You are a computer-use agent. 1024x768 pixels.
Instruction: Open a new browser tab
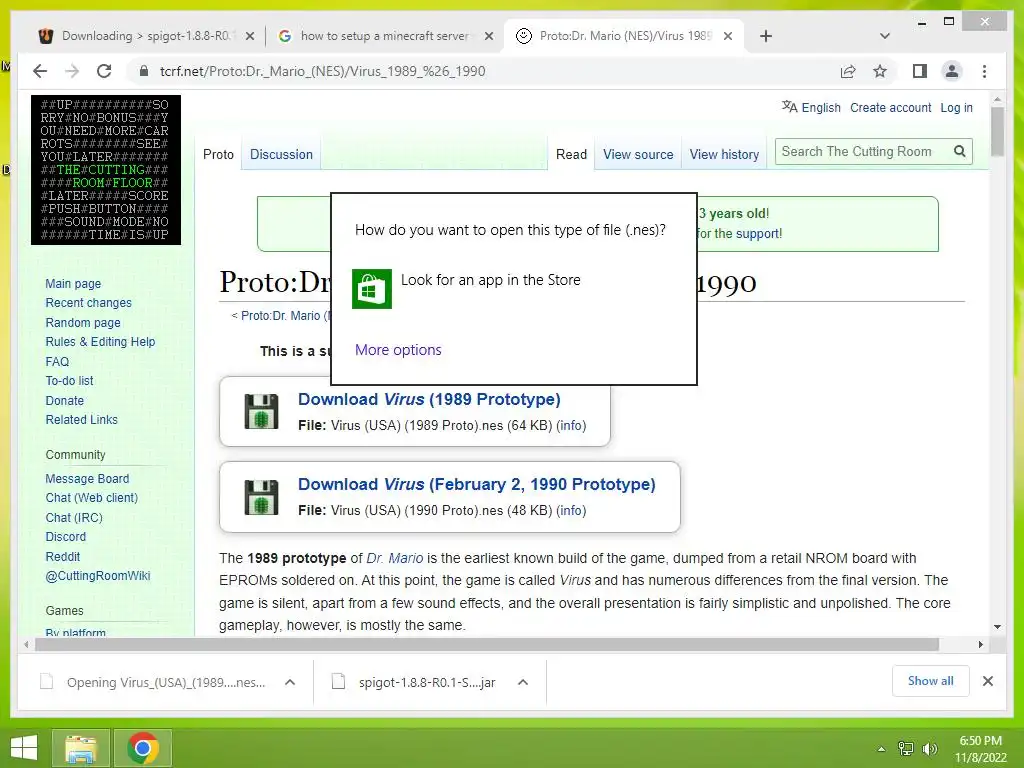[x=766, y=36]
